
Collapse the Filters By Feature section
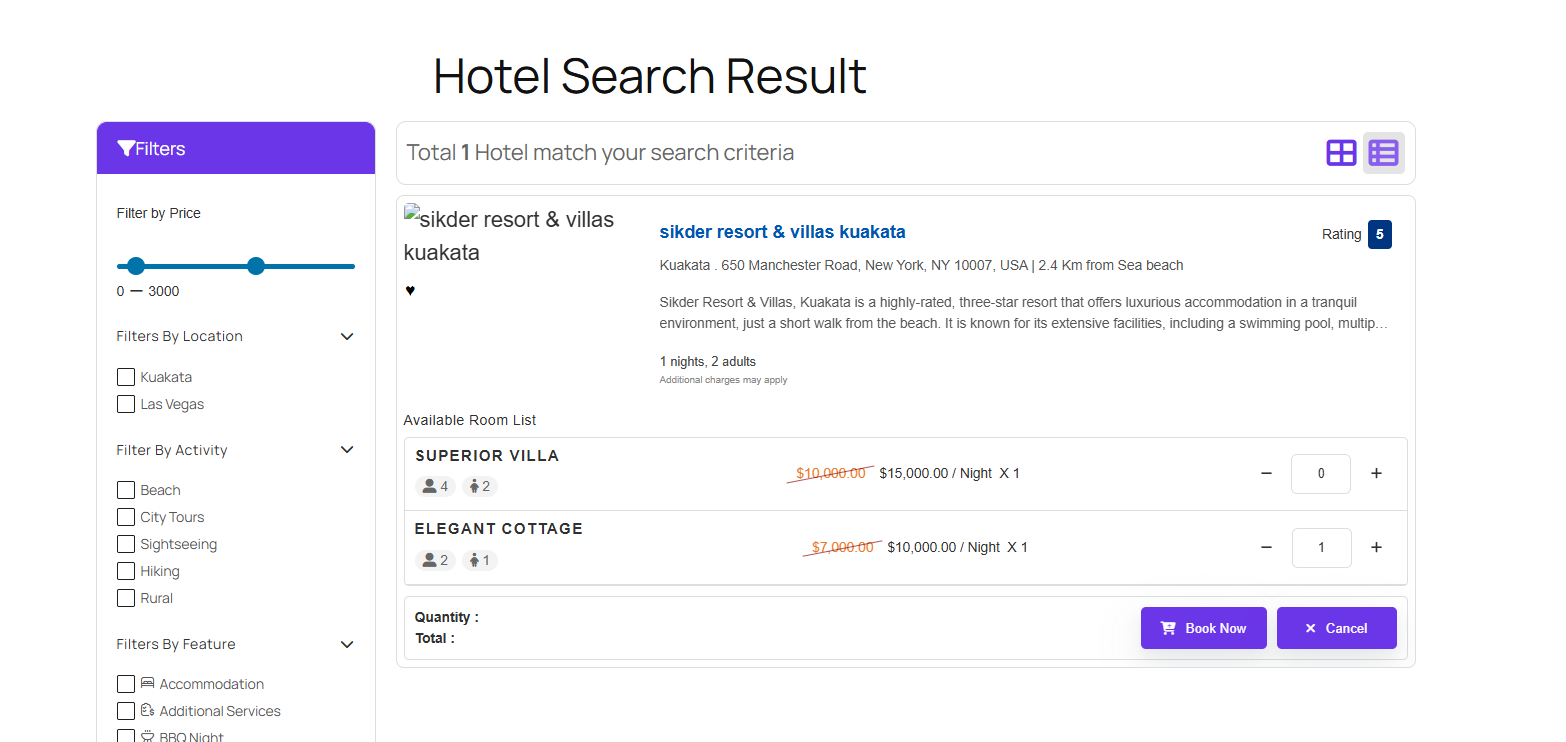tap(347, 645)
